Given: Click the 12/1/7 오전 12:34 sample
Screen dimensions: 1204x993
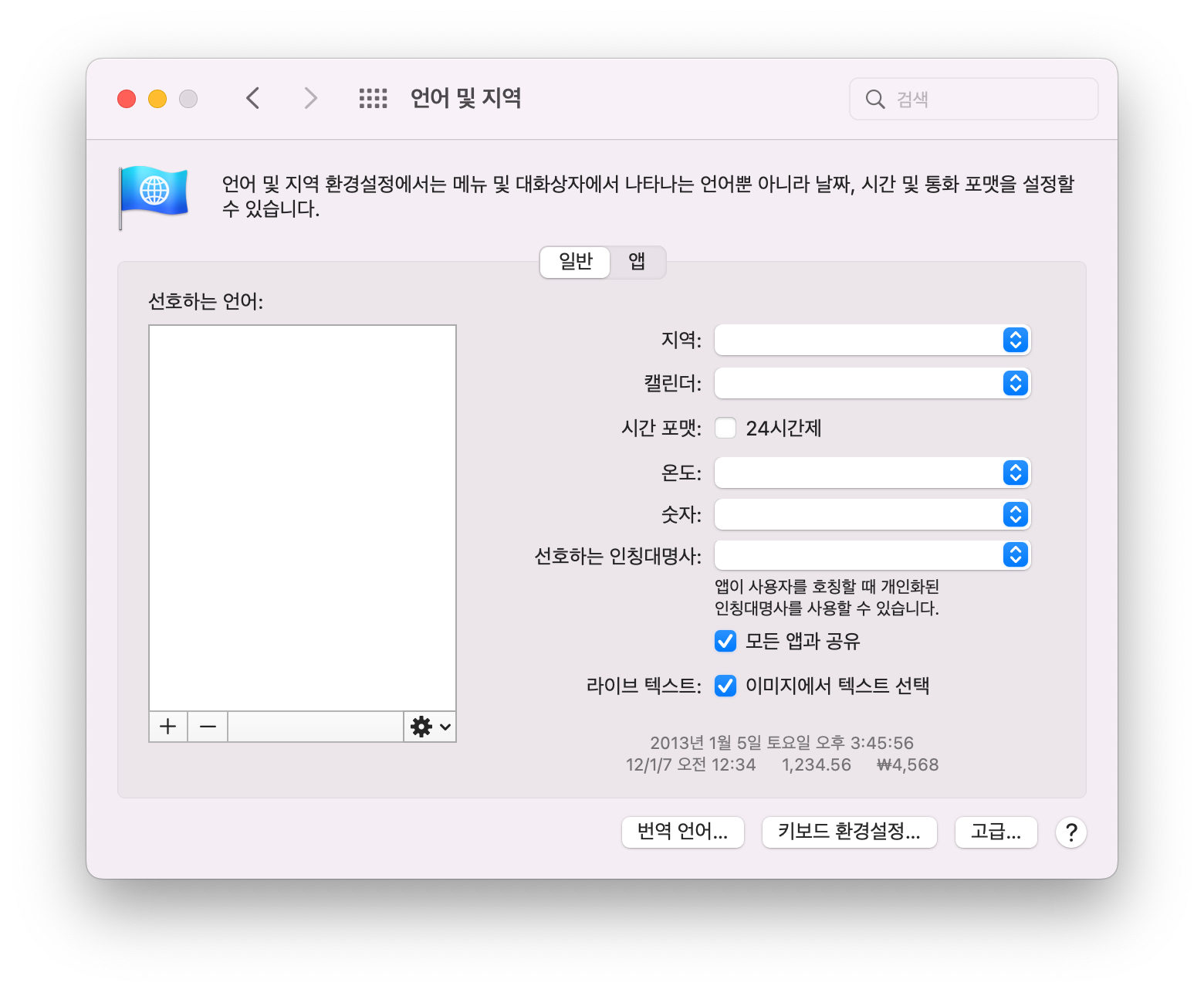Looking at the screenshot, I should click(x=691, y=765).
